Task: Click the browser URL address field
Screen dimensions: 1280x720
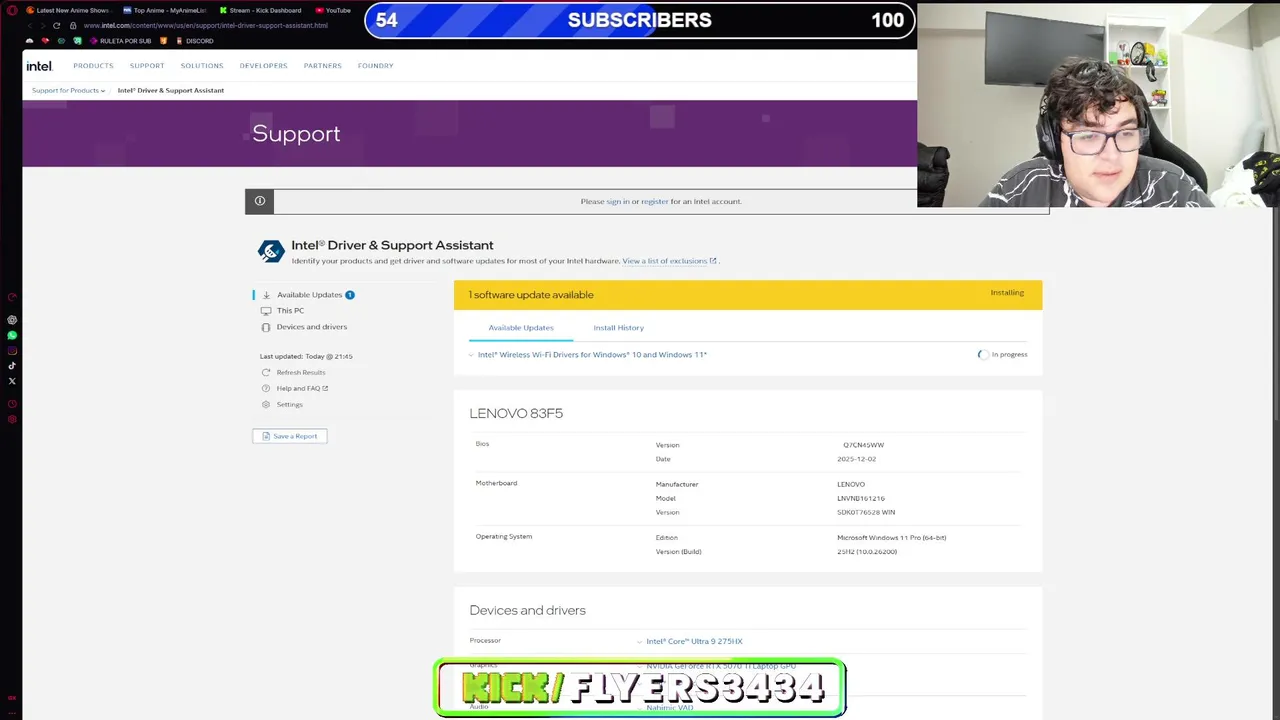Action: 205,25
